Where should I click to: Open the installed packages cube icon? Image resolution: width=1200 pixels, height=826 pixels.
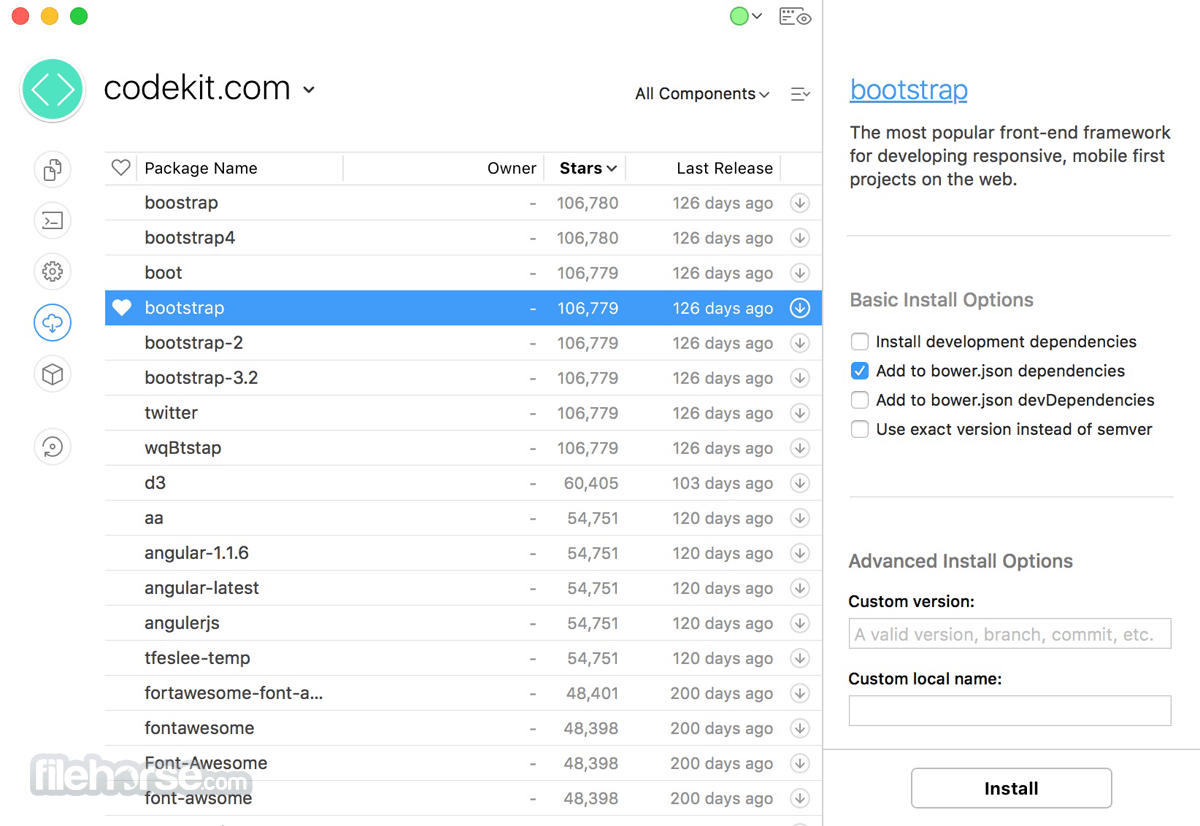(x=53, y=374)
